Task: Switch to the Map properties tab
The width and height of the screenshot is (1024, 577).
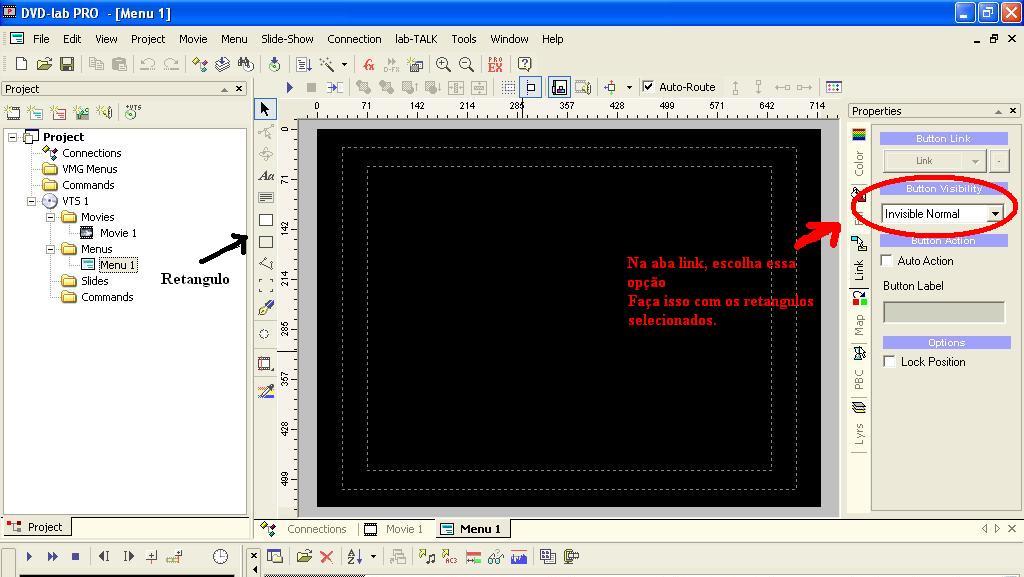Action: (859, 315)
